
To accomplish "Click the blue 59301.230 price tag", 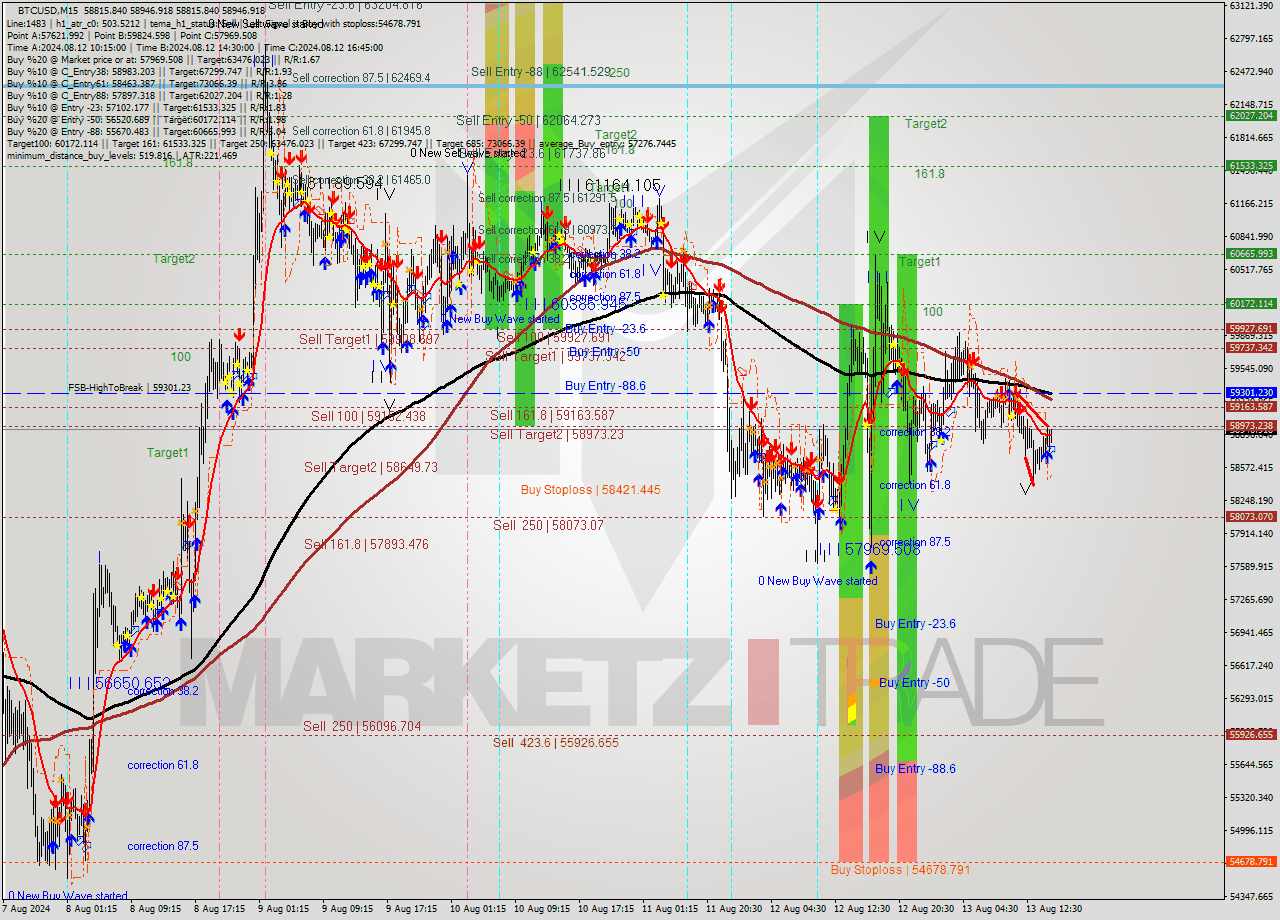I will click(x=1250, y=393).
